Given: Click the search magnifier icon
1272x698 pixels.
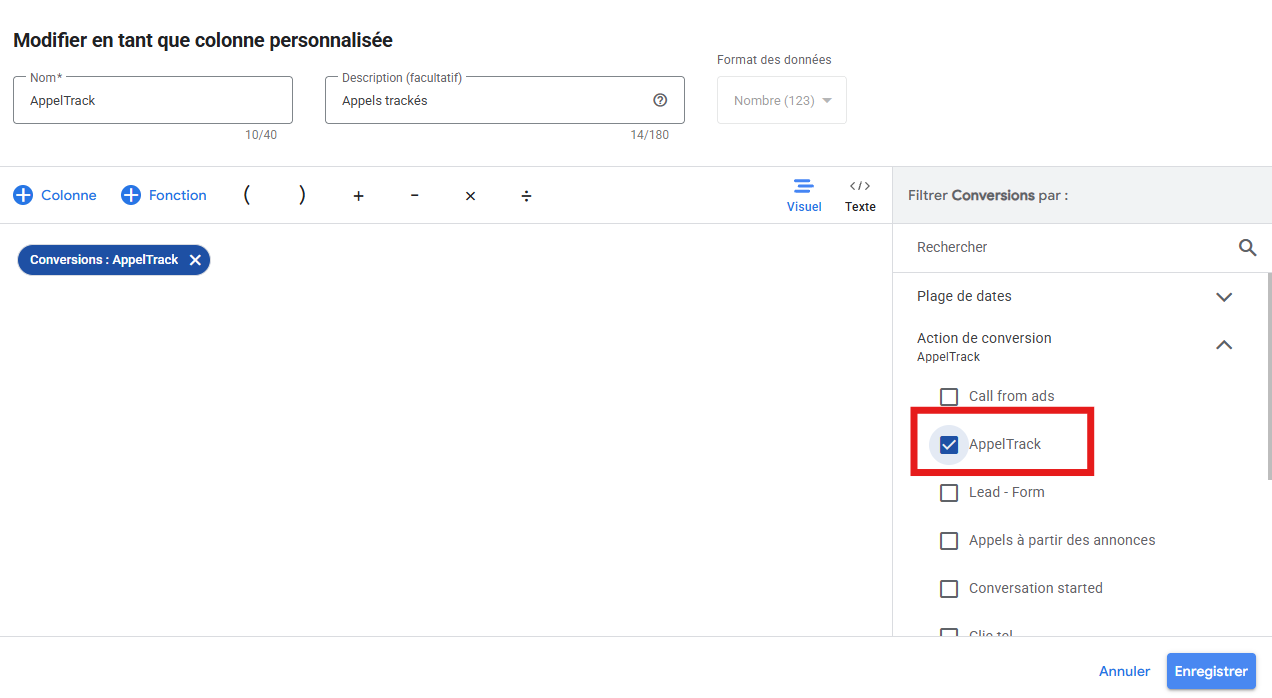Looking at the screenshot, I should pyautogui.click(x=1247, y=247).
